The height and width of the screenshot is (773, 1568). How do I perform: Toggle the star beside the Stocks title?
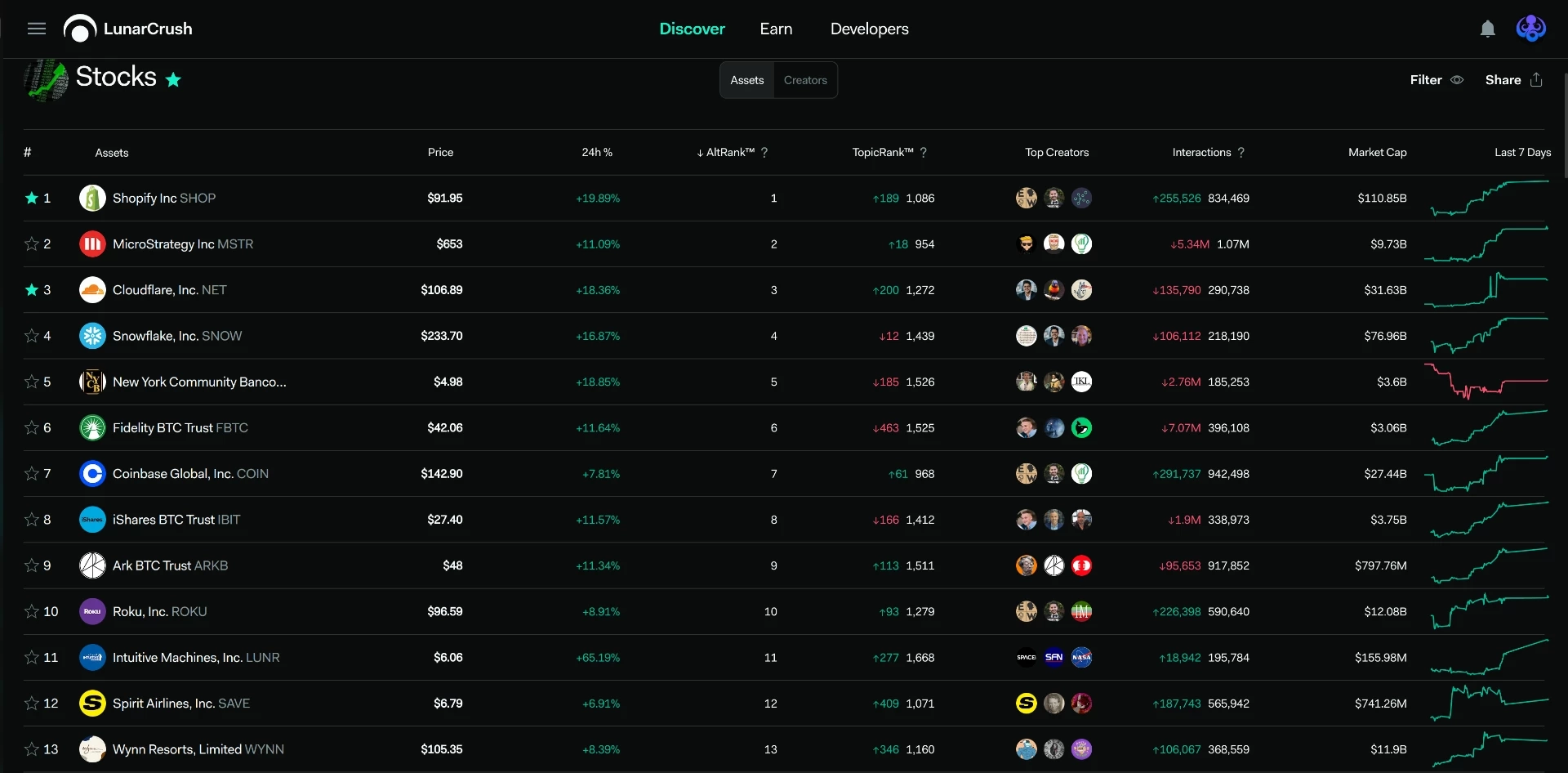tap(173, 80)
